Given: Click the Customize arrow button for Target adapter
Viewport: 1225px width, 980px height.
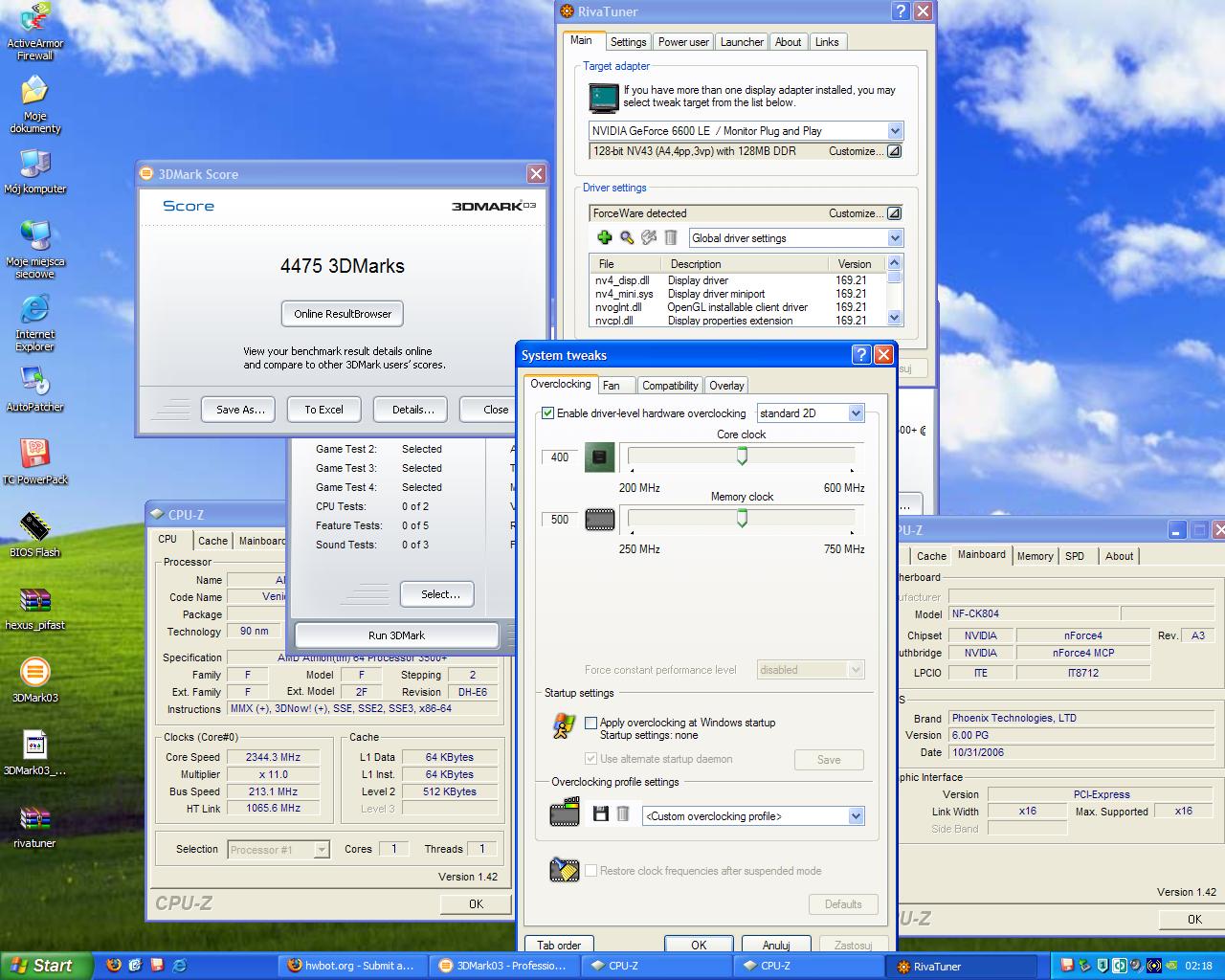Looking at the screenshot, I should (x=894, y=151).
